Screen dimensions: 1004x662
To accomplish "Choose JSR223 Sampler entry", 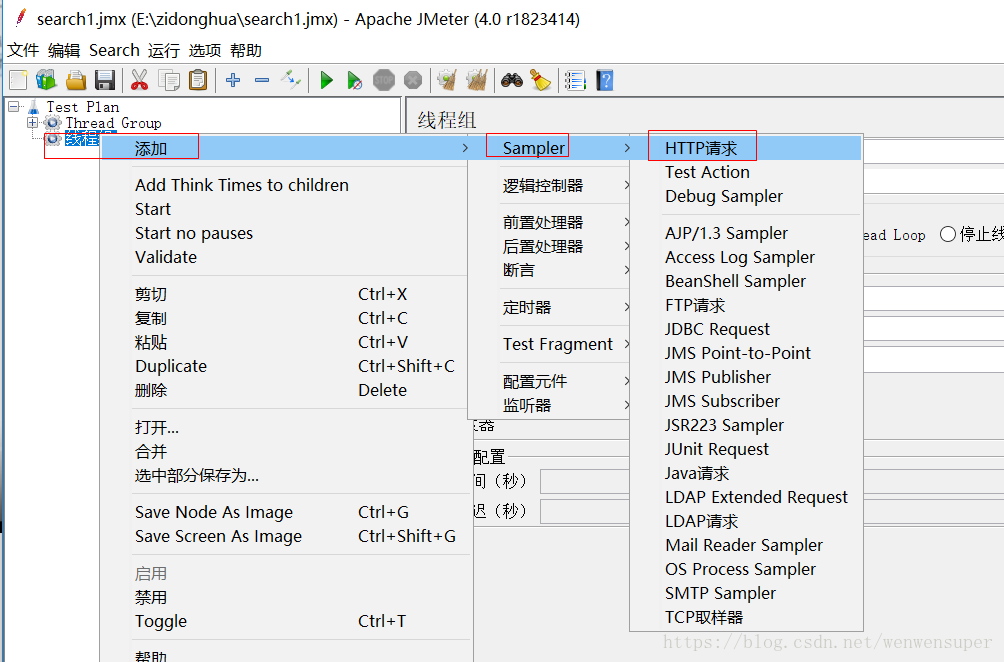I will [x=747, y=425].
